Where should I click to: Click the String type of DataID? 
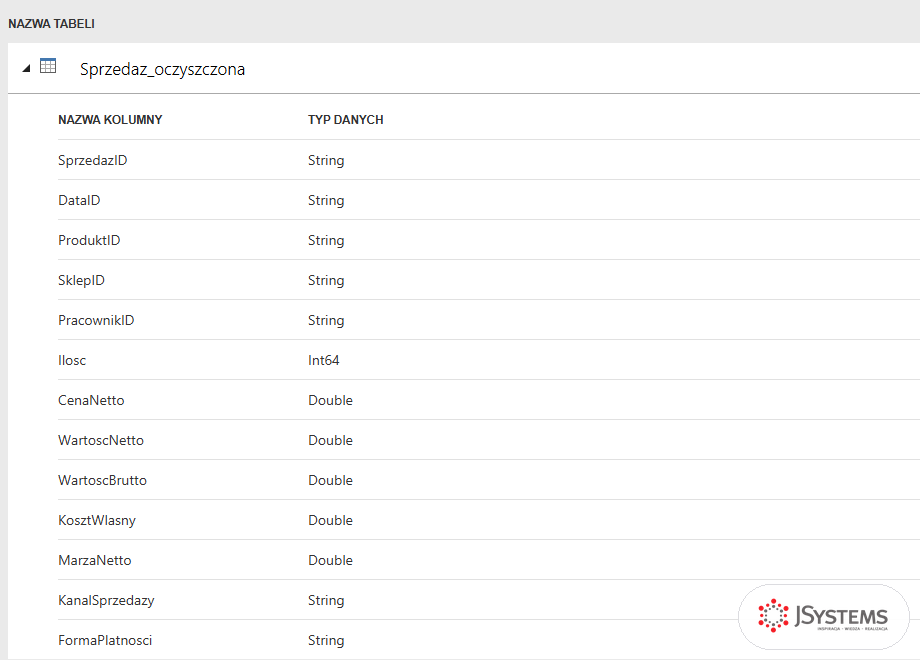coord(326,201)
